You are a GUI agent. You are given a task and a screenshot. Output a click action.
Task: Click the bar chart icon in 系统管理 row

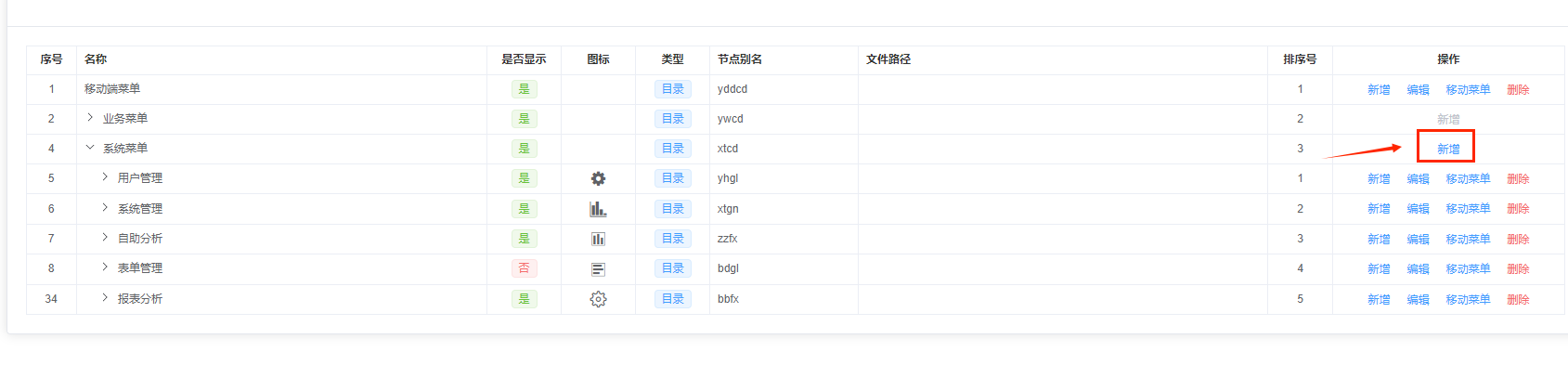[x=598, y=209]
